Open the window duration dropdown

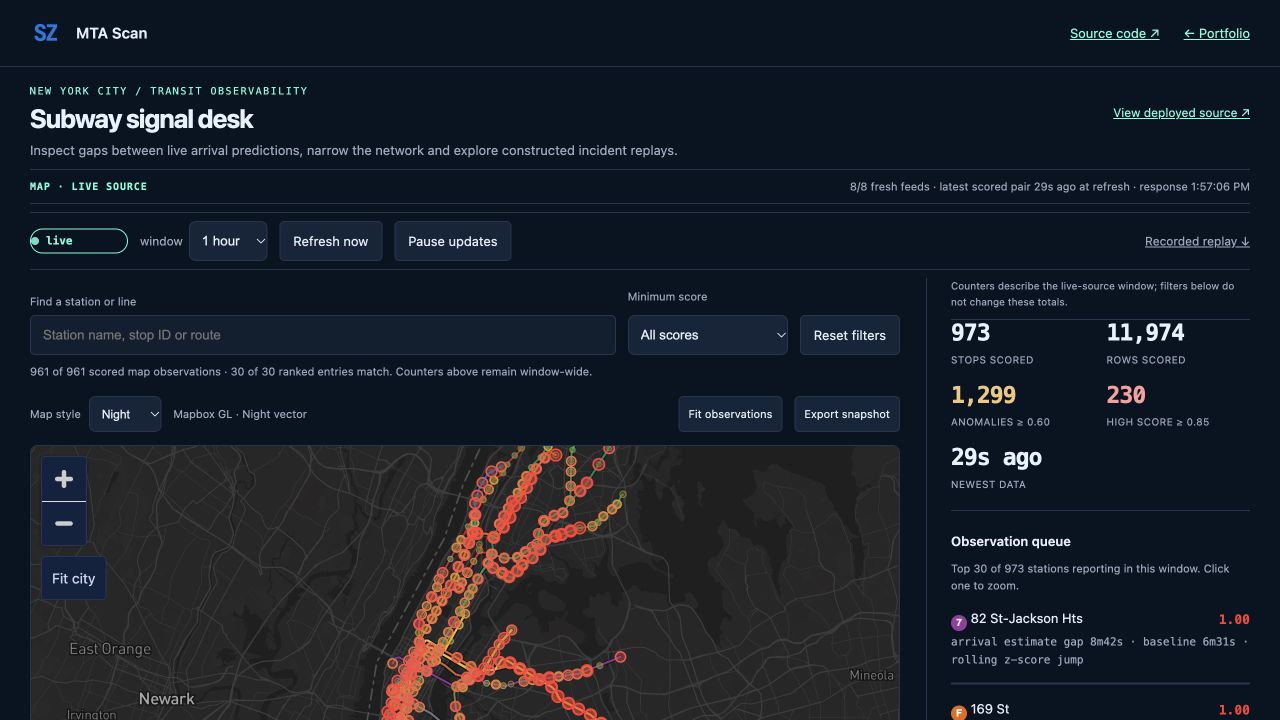tap(228, 241)
